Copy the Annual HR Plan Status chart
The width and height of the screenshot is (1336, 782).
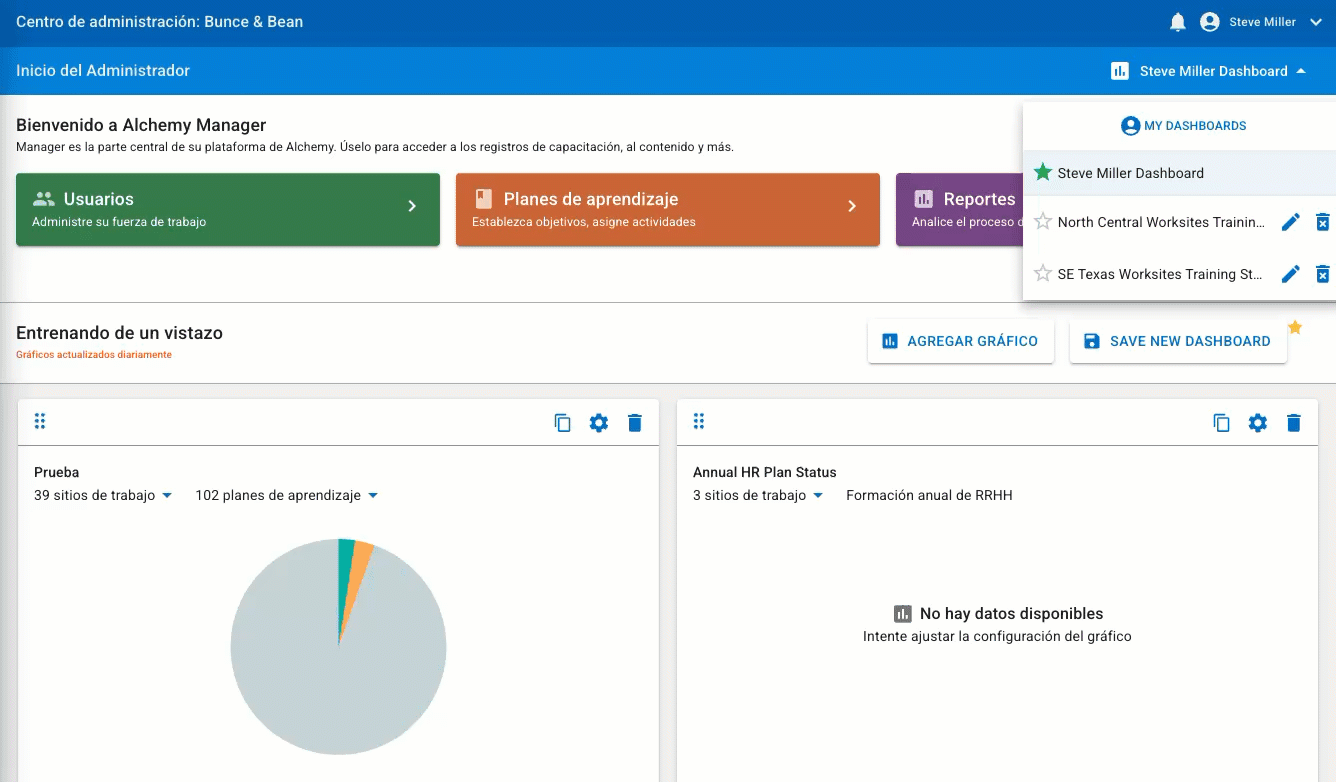click(x=1222, y=423)
